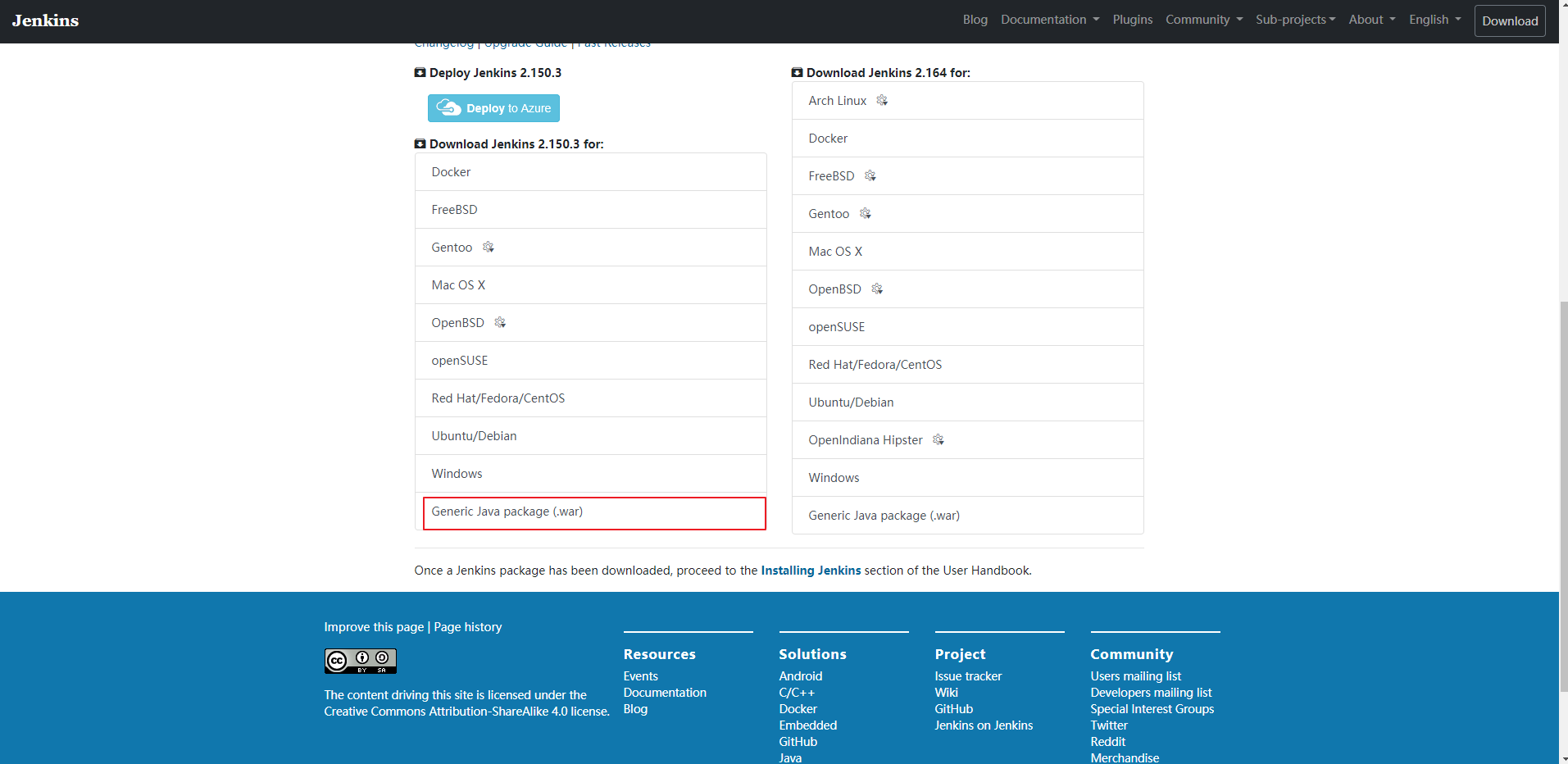Click the Deploy to Azure button
Image resolution: width=1568 pixels, height=764 pixels.
[493, 108]
